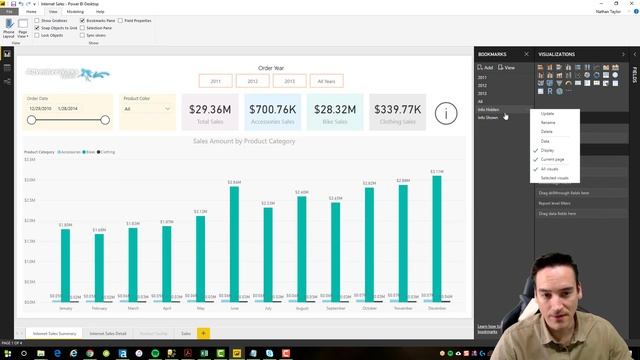
Task: Choose Update in bookmark context menu
Action: pos(547,113)
